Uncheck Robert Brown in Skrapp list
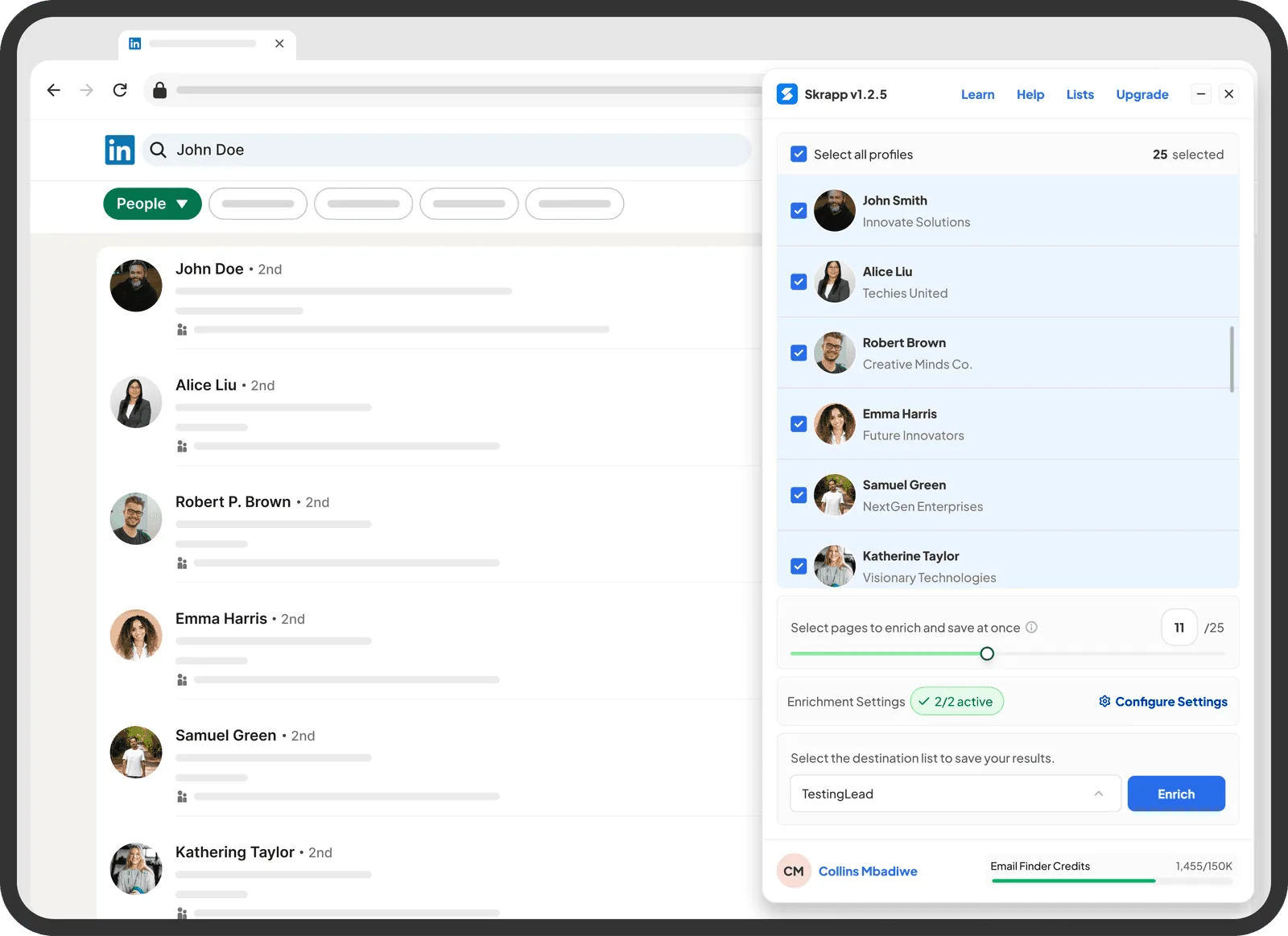 click(799, 353)
